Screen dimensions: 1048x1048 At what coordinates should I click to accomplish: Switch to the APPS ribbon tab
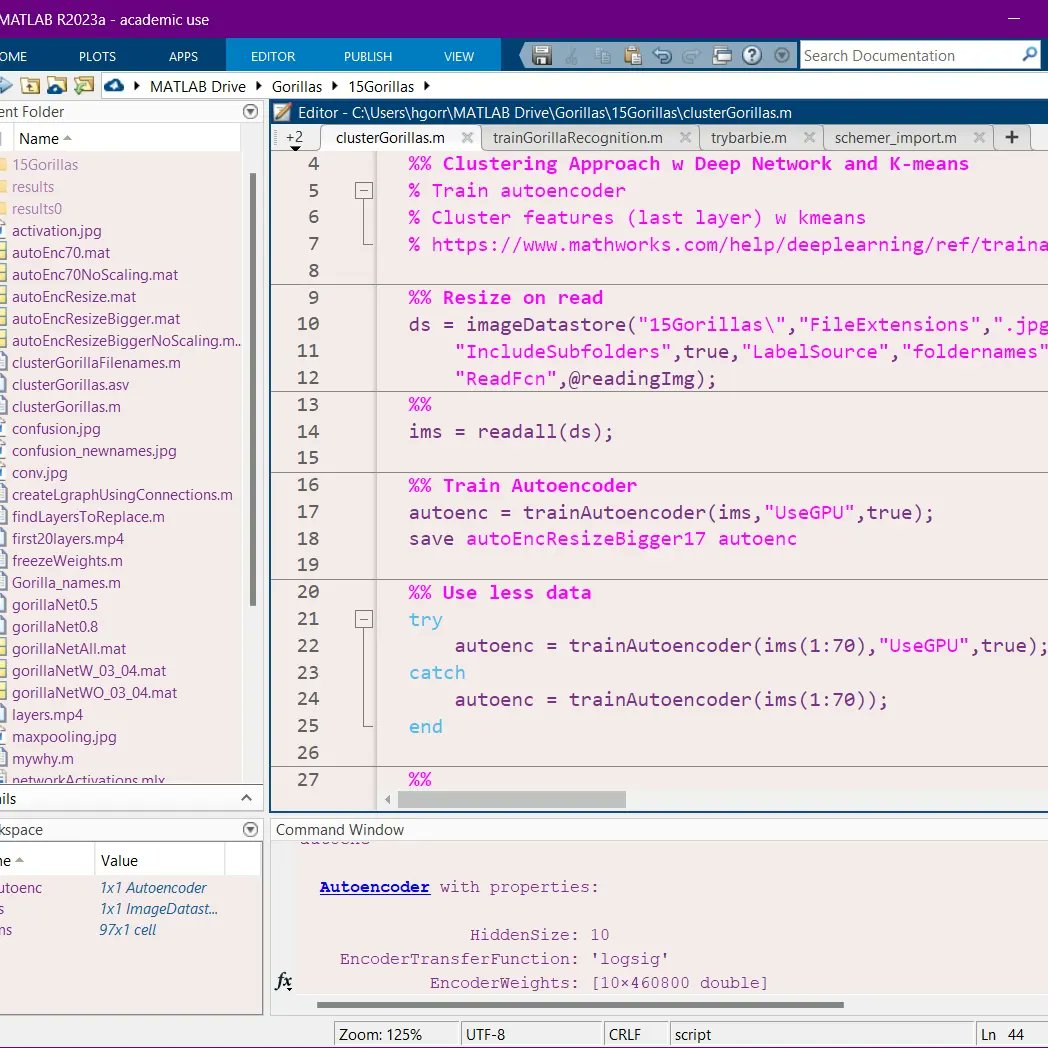pyautogui.click(x=183, y=56)
